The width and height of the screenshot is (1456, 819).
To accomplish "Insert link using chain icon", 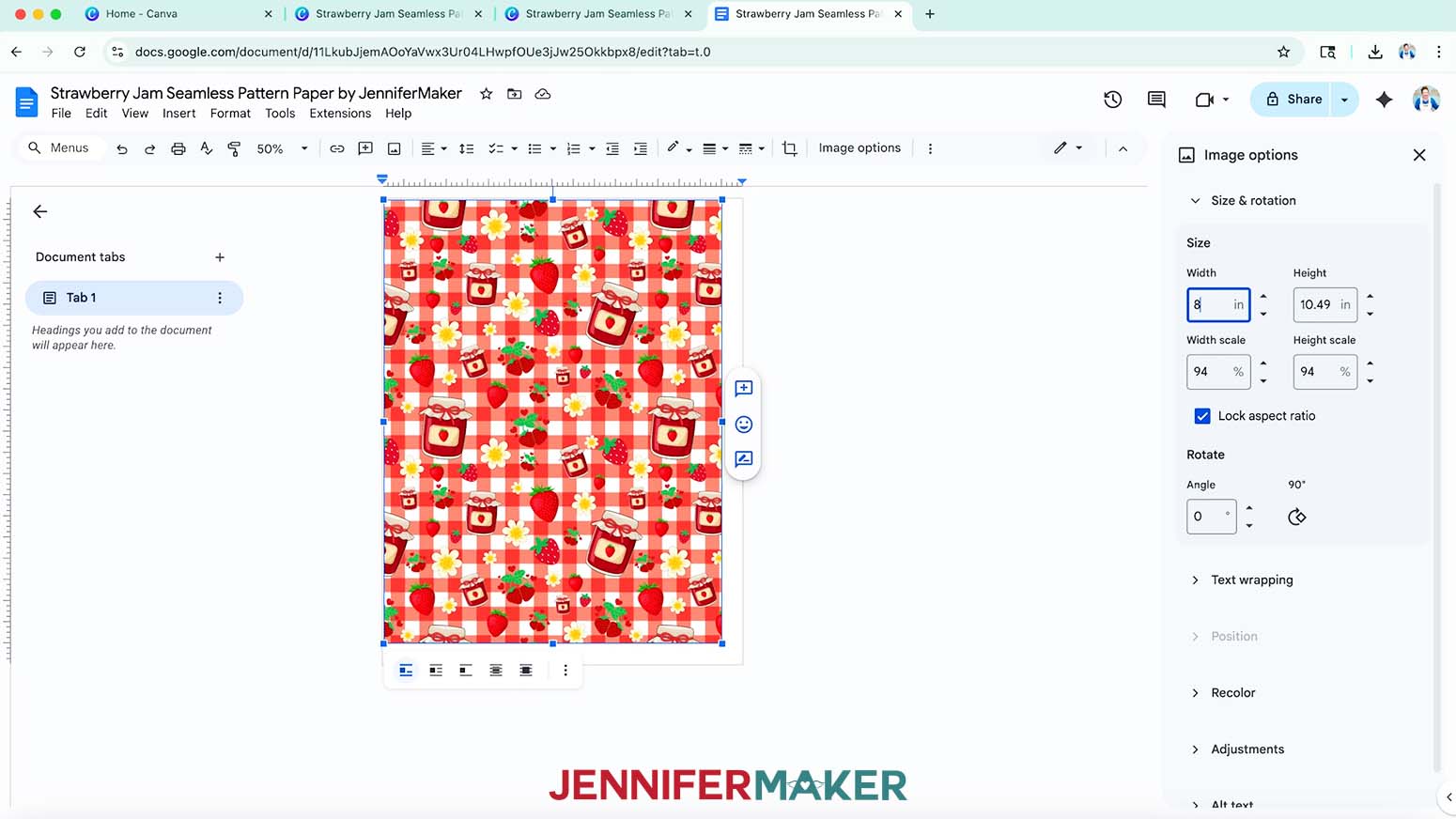I will click(x=336, y=148).
